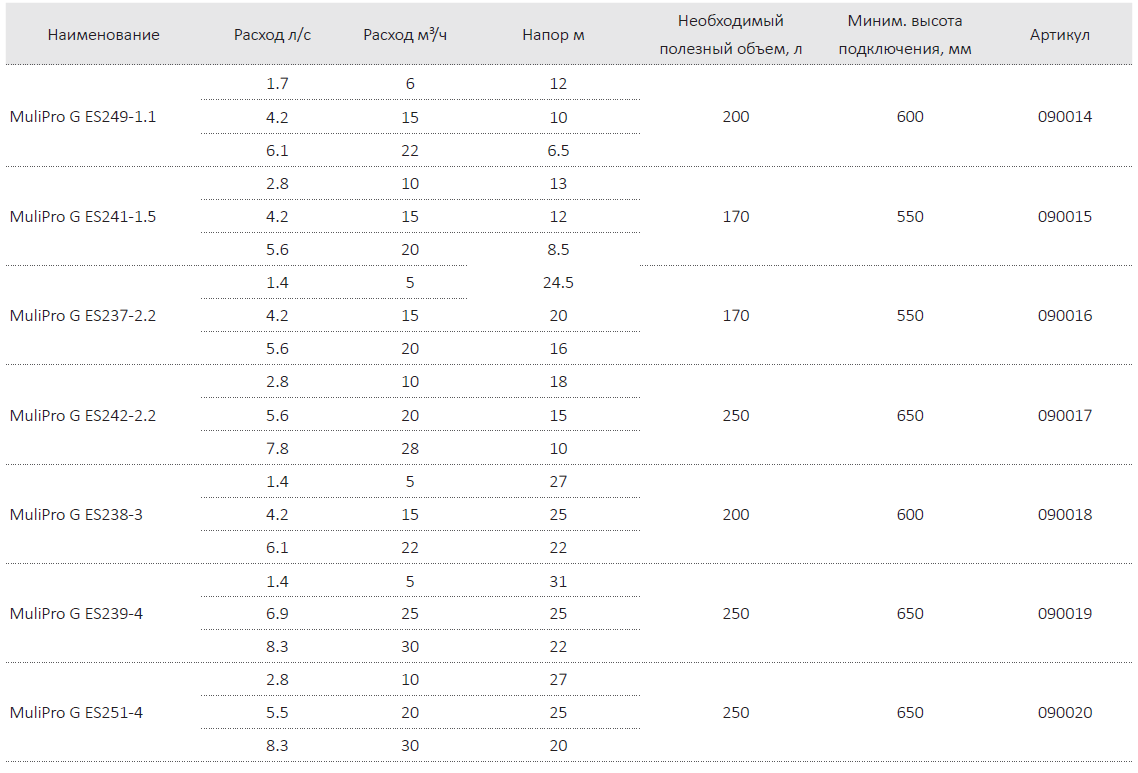Click article number 090014
The height and width of the screenshot is (773, 1138).
[x=1065, y=117]
